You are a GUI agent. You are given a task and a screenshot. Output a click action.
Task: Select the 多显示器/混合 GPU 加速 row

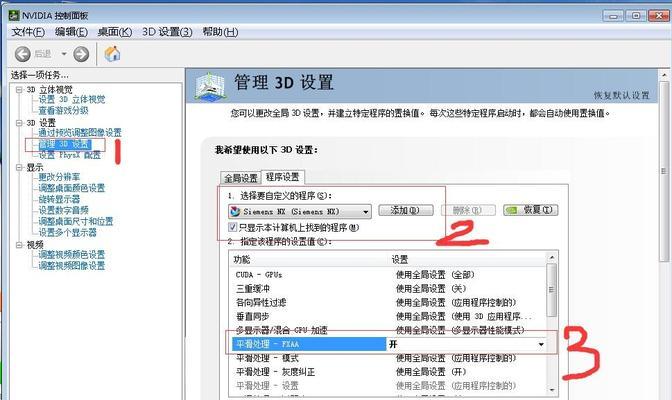coord(388,330)
